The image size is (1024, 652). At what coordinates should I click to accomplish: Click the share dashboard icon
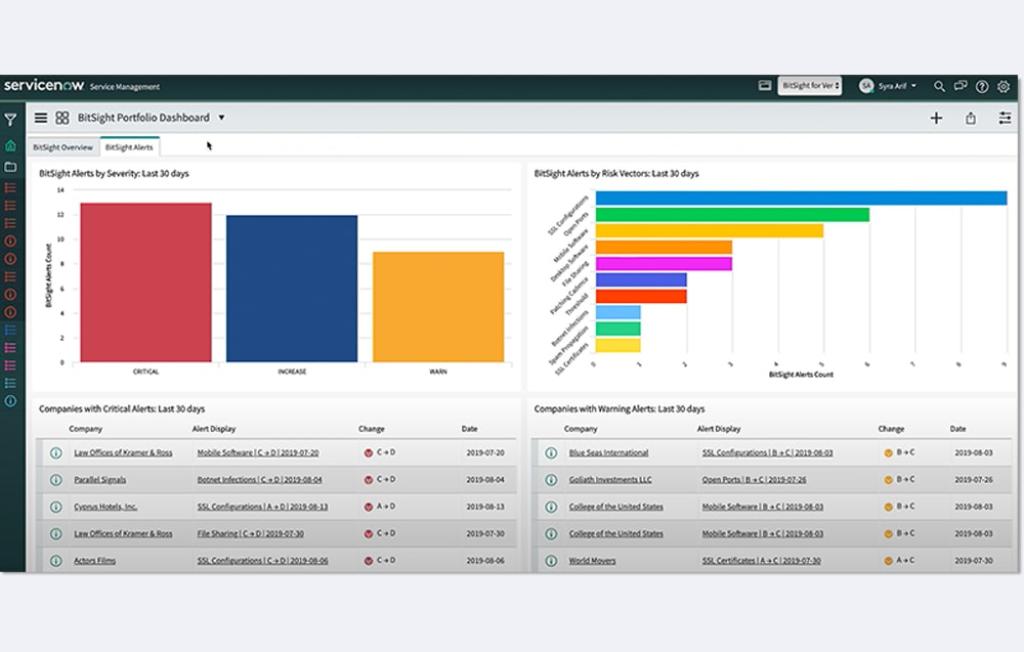click(x=970, y=118)
